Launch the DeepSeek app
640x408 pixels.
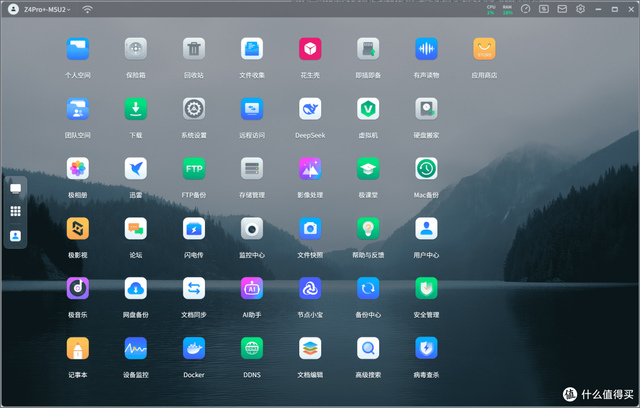310,109
